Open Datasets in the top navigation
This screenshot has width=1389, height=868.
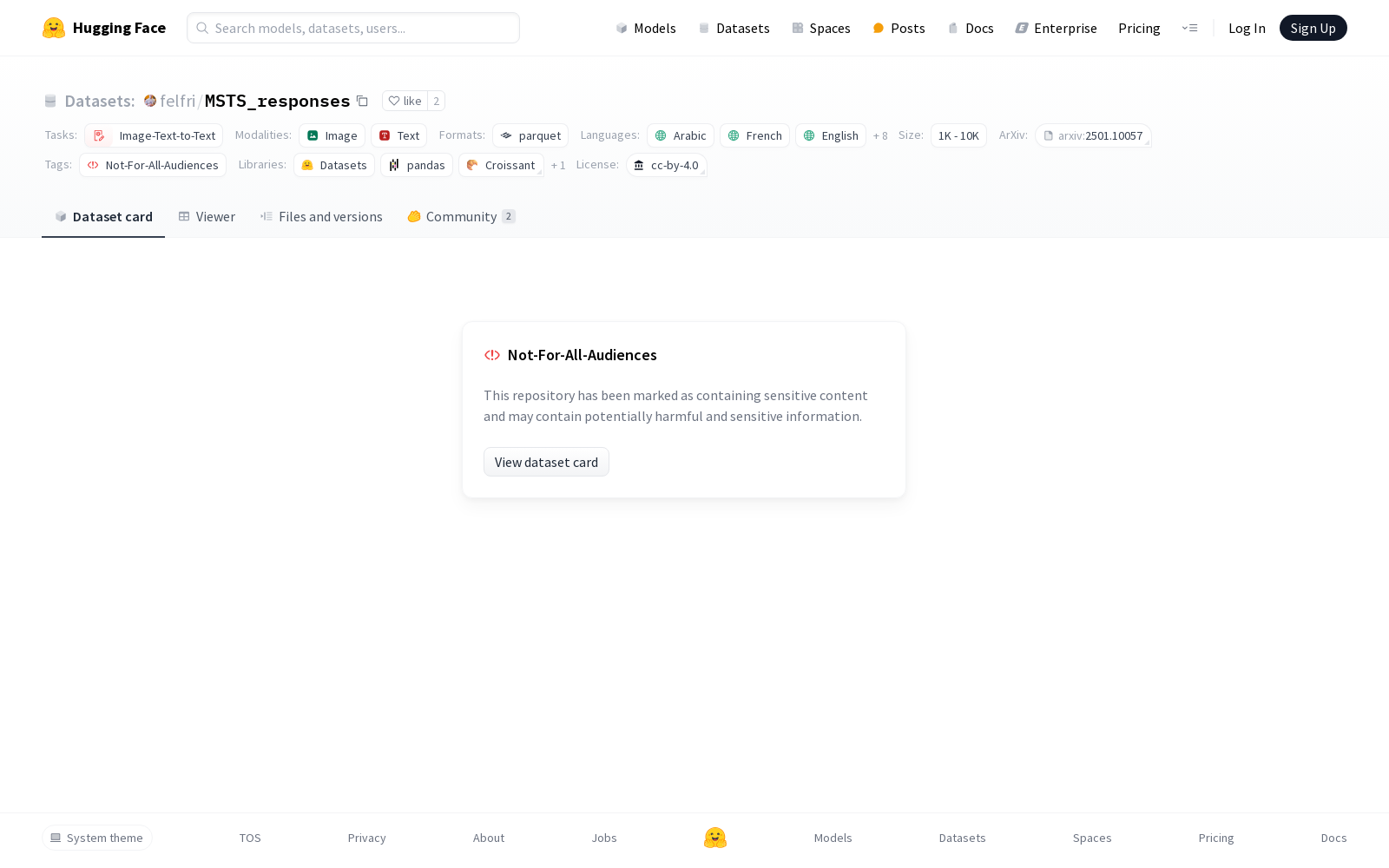pos(734,28)
